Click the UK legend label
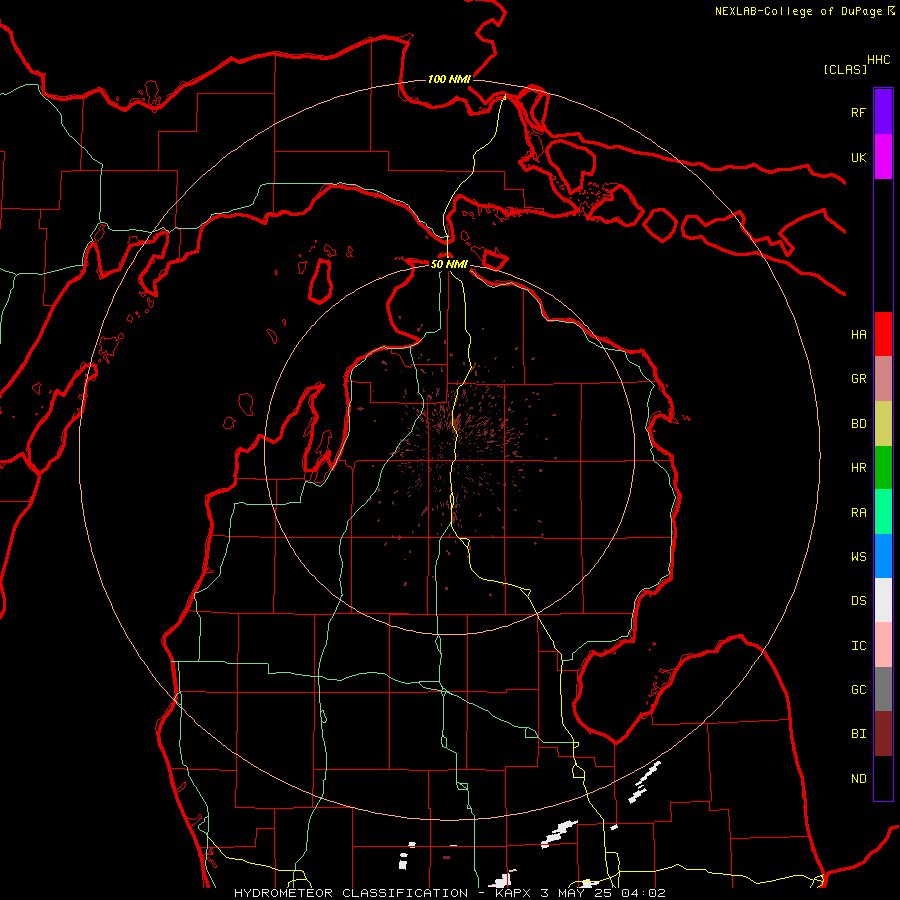The image size is (900, 900). [x=858, y=157]
